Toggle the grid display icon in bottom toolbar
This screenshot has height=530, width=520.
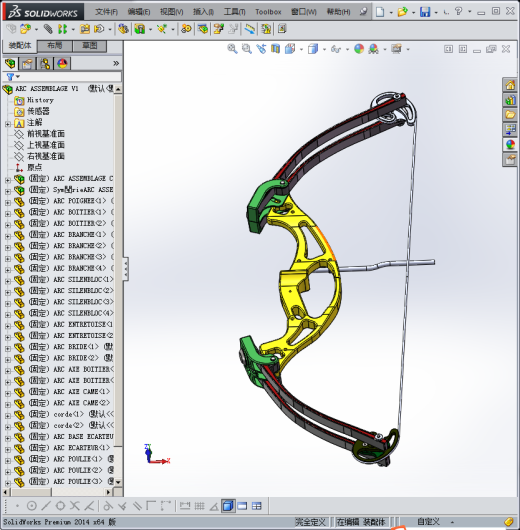tap(199, 506)
